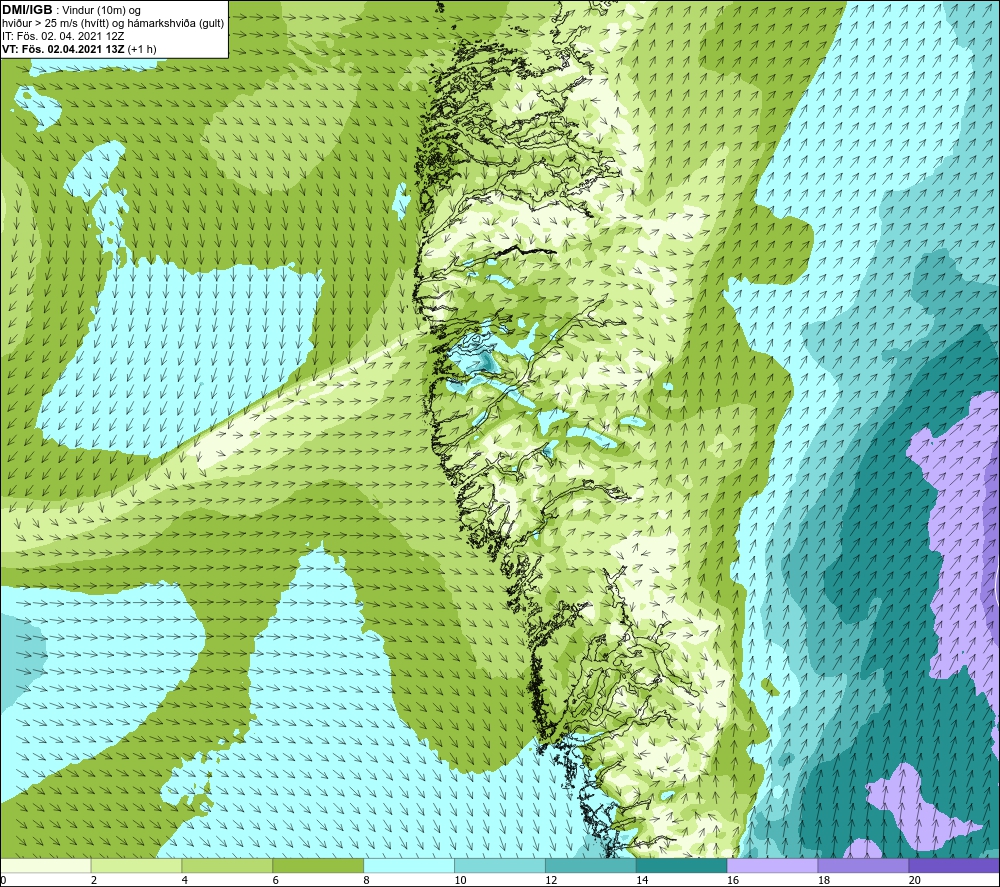Viewport: 1000px width, 887px height.
Task: Click the dark teal 14–16 m/s color swatch
Action: (682, 865)
